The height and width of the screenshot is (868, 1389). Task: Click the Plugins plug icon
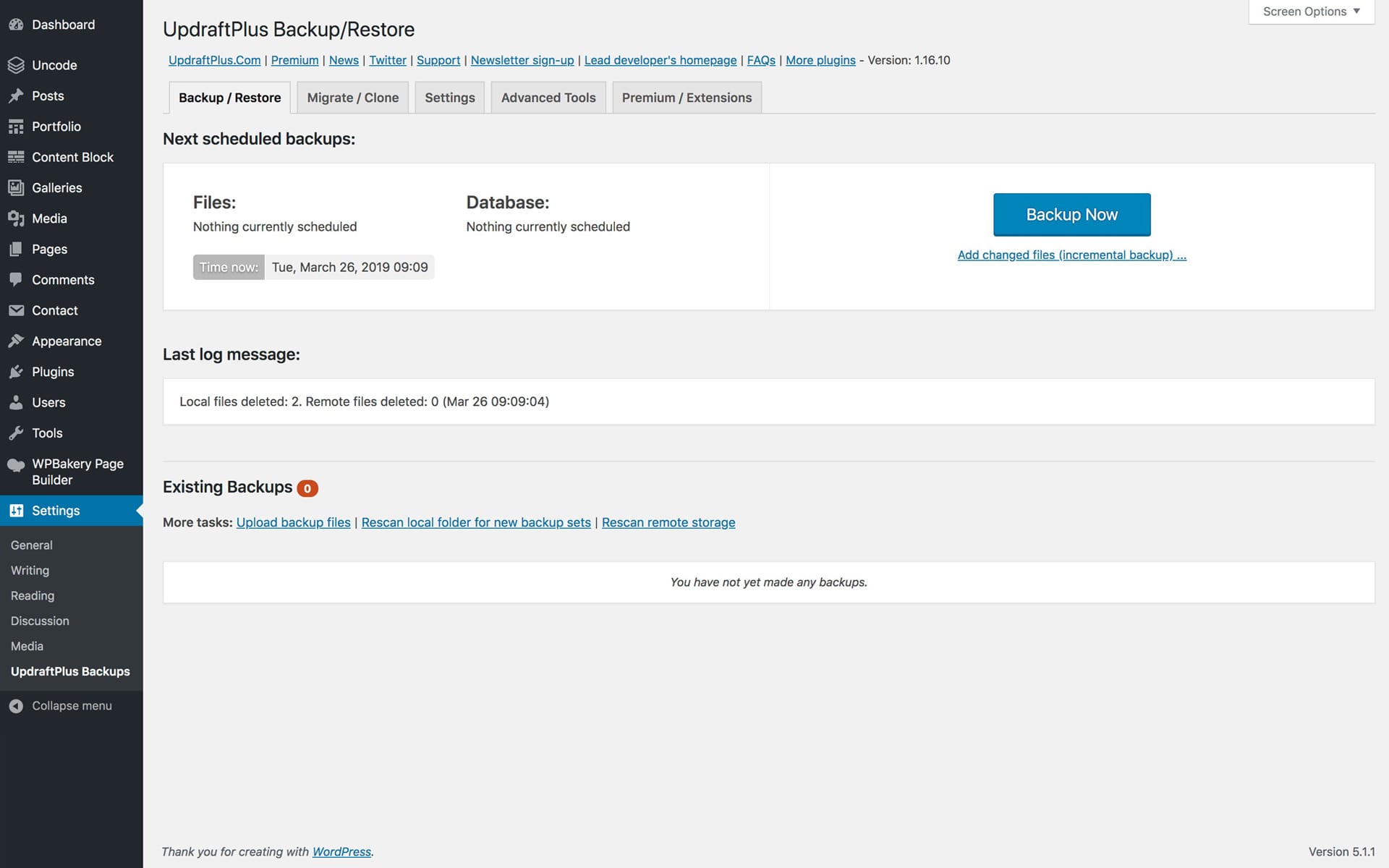[16, 372]
